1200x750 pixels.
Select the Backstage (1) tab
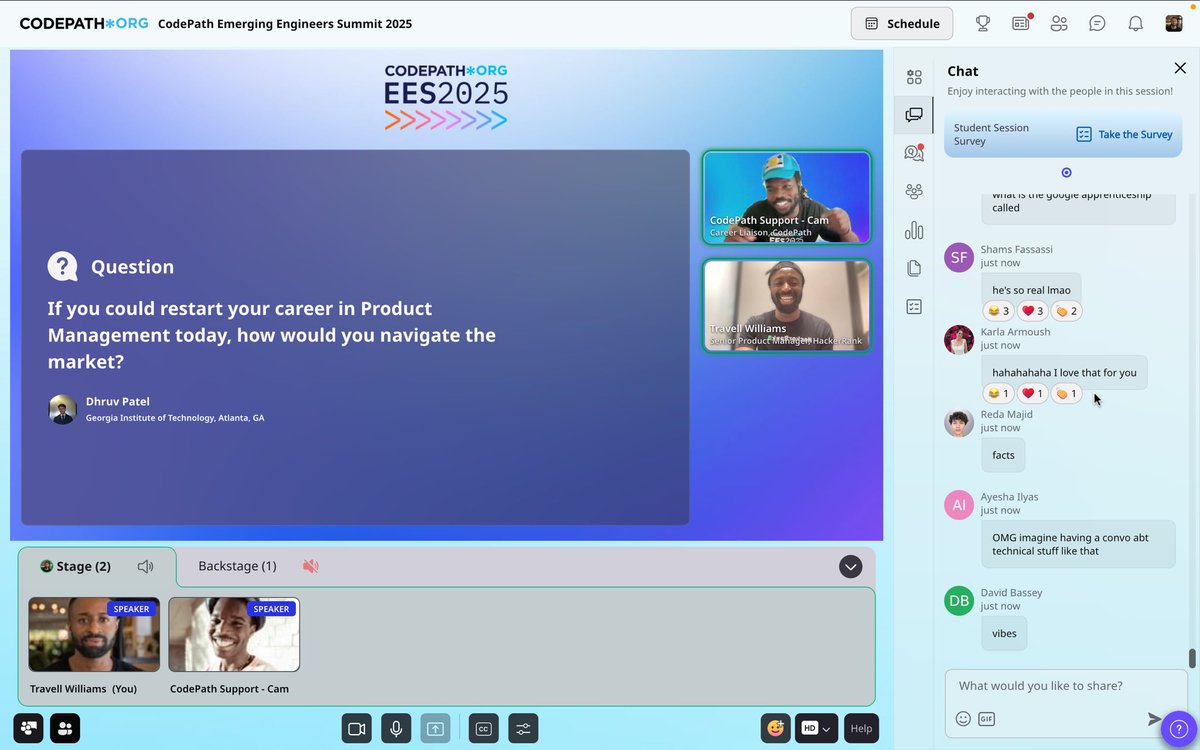coord(237,566)
